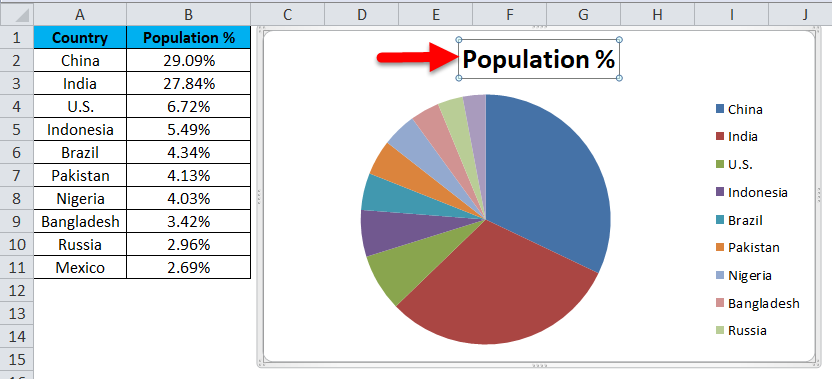
Task: Click the Bangladesh legend entry
Action: 758,303
